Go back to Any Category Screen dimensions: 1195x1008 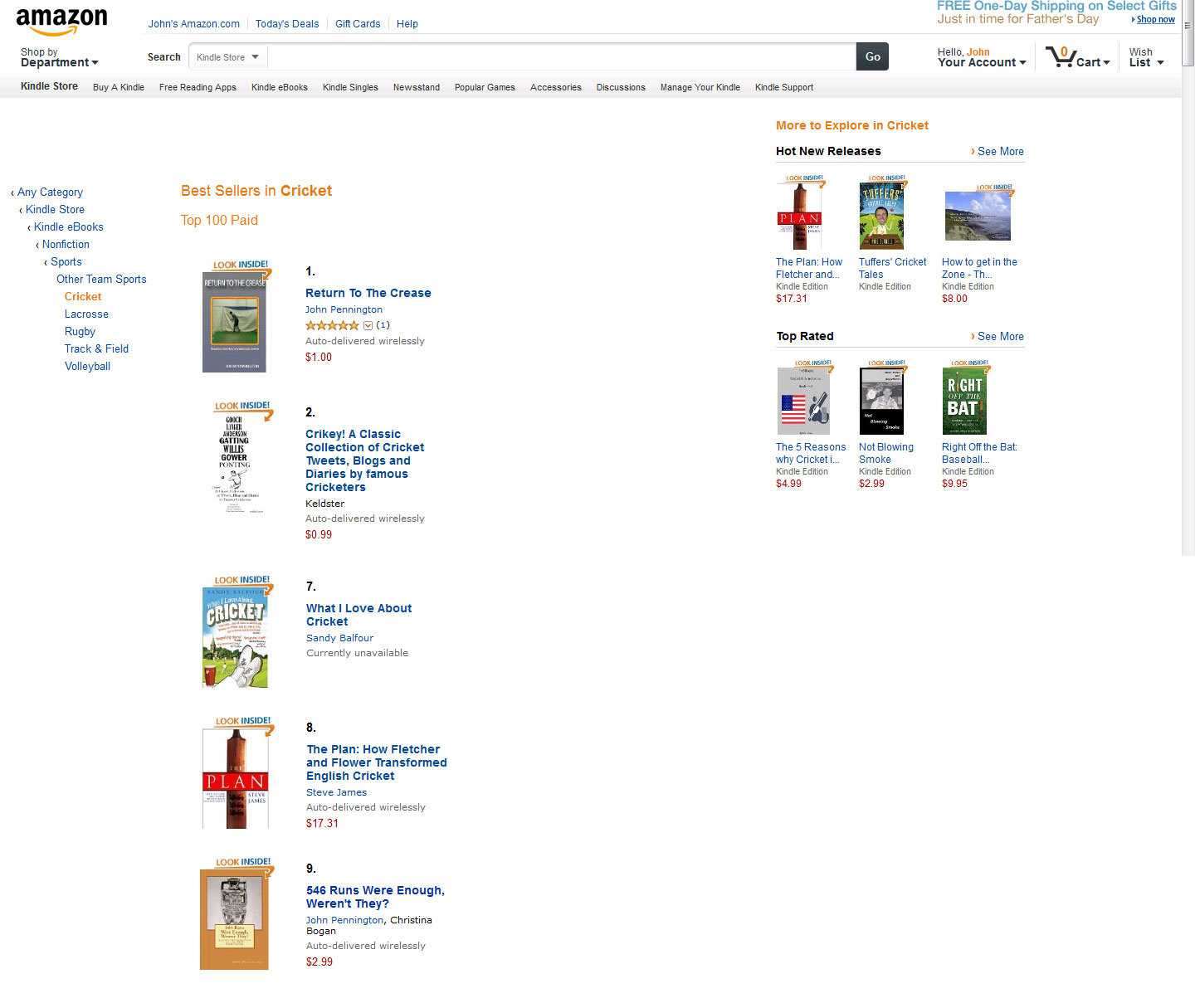[x=50, y=192]
